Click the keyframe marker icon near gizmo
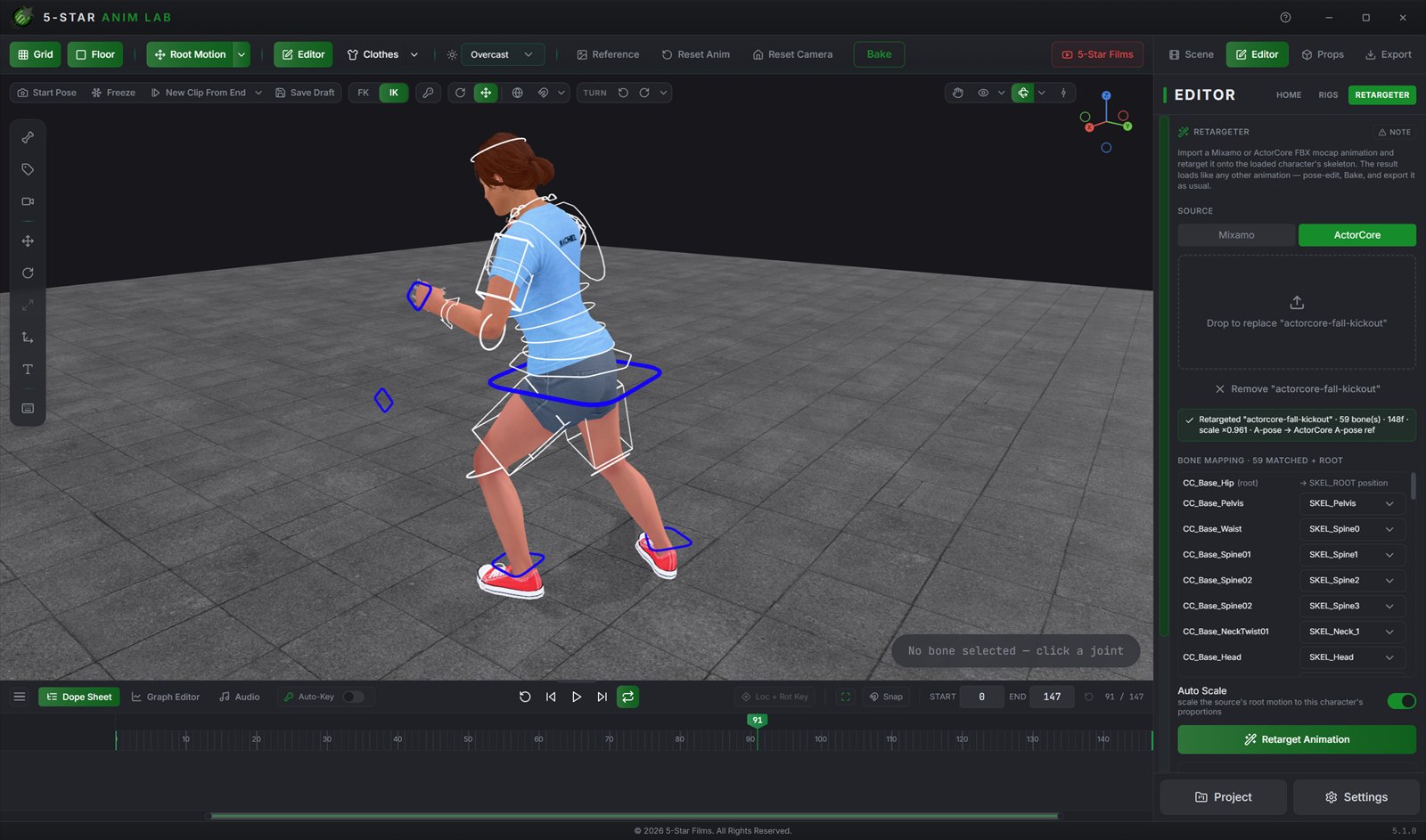 point(1063,93)
